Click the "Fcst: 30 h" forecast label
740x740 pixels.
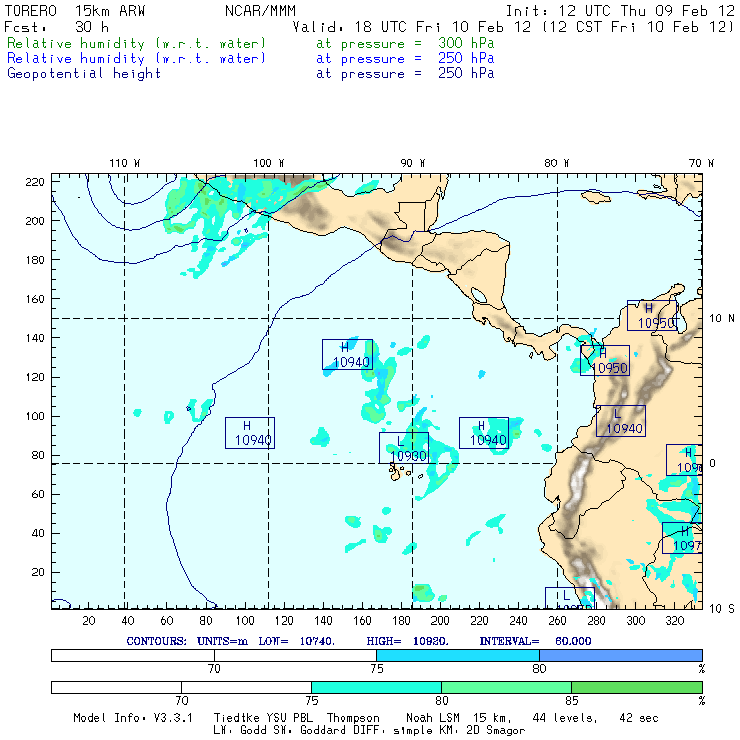tap(57, 27)
